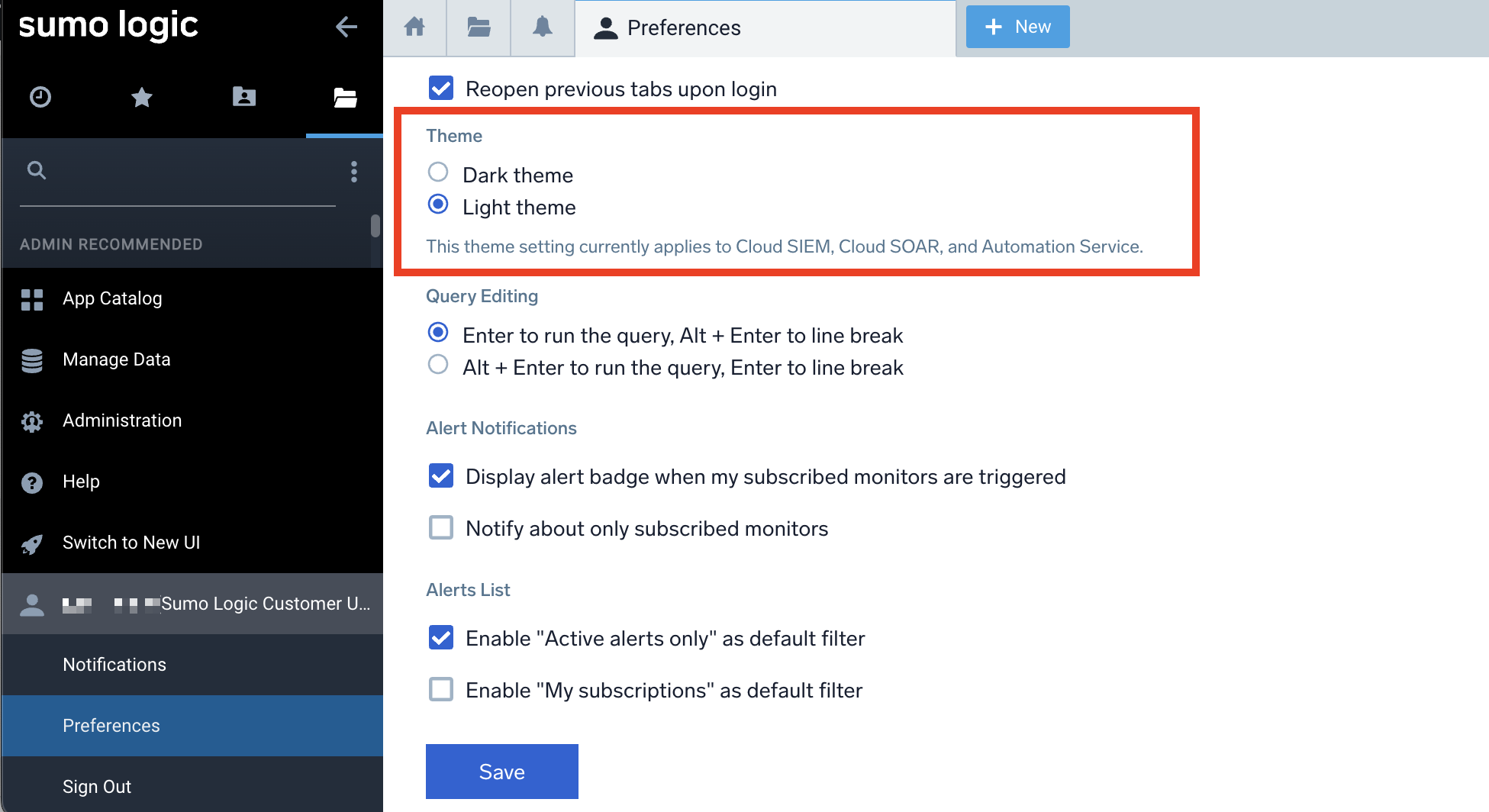This screenshot has width=1489, height=812.
Task: Open the notifications bell icon
Action: click(x=542, y=27)
